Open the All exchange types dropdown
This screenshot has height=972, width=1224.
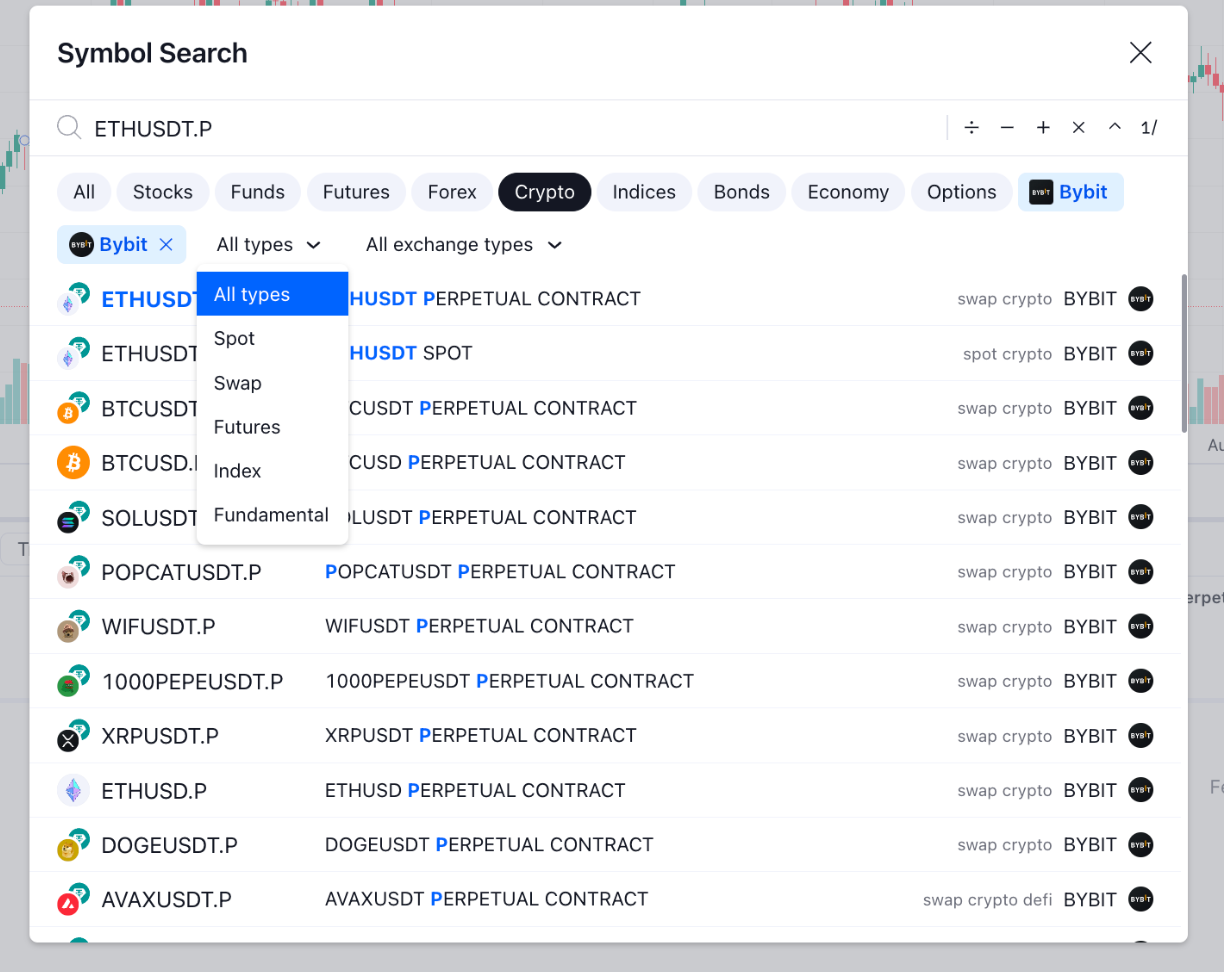pos(463,245)
